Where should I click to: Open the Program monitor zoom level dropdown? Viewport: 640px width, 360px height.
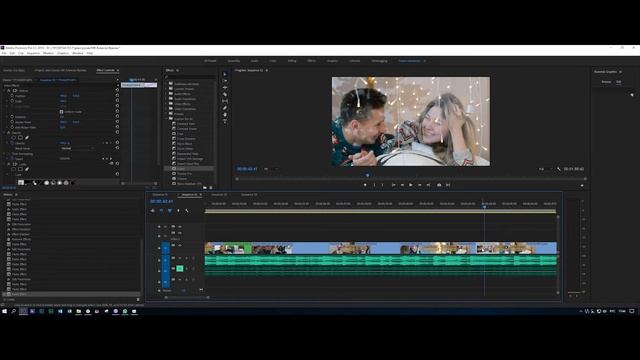[270, 169]
